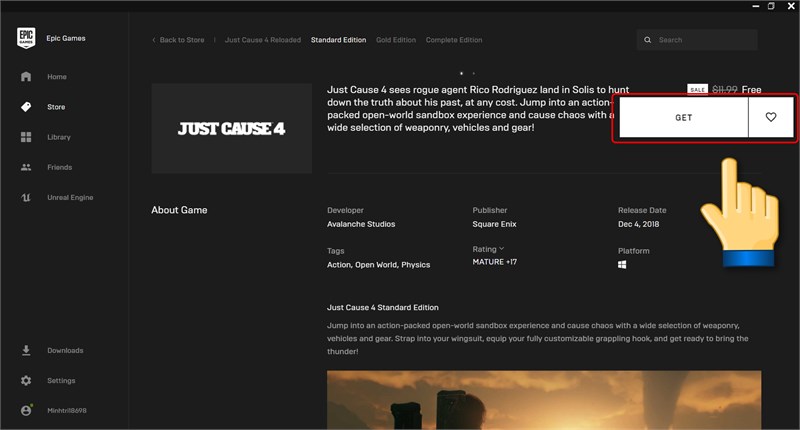The width and height of the screenshot is (800, 430).
Task: Click the Action, Open World, Physics tags
Action: pyautogui.click(x=379, y=265)
